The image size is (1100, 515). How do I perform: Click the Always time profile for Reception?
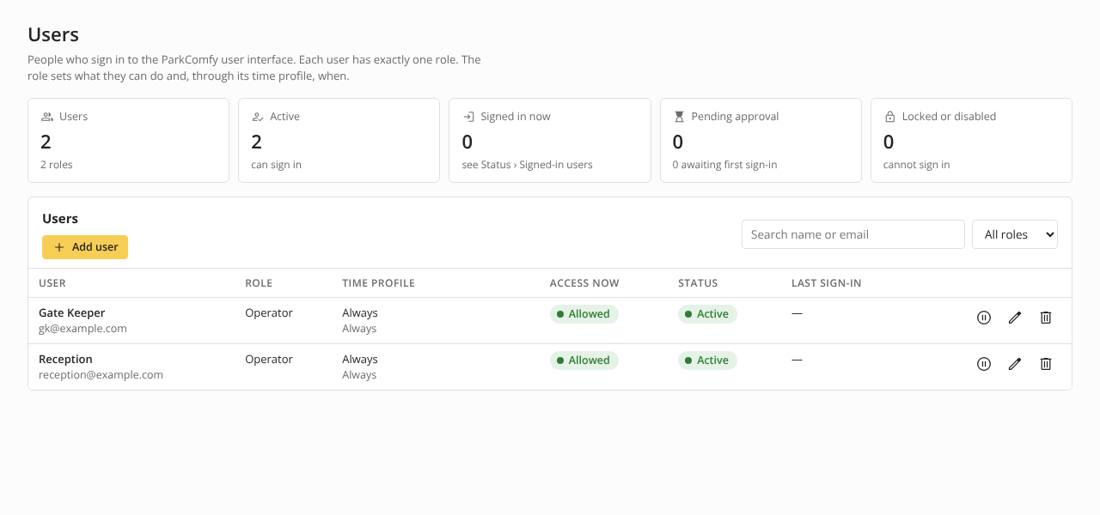click(x=360, y=359)
